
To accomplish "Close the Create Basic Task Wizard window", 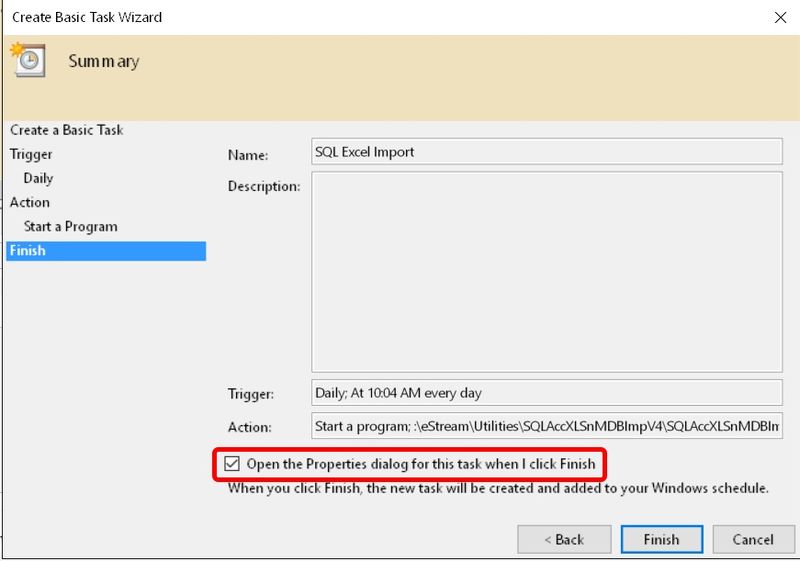I will coord(778,17).
